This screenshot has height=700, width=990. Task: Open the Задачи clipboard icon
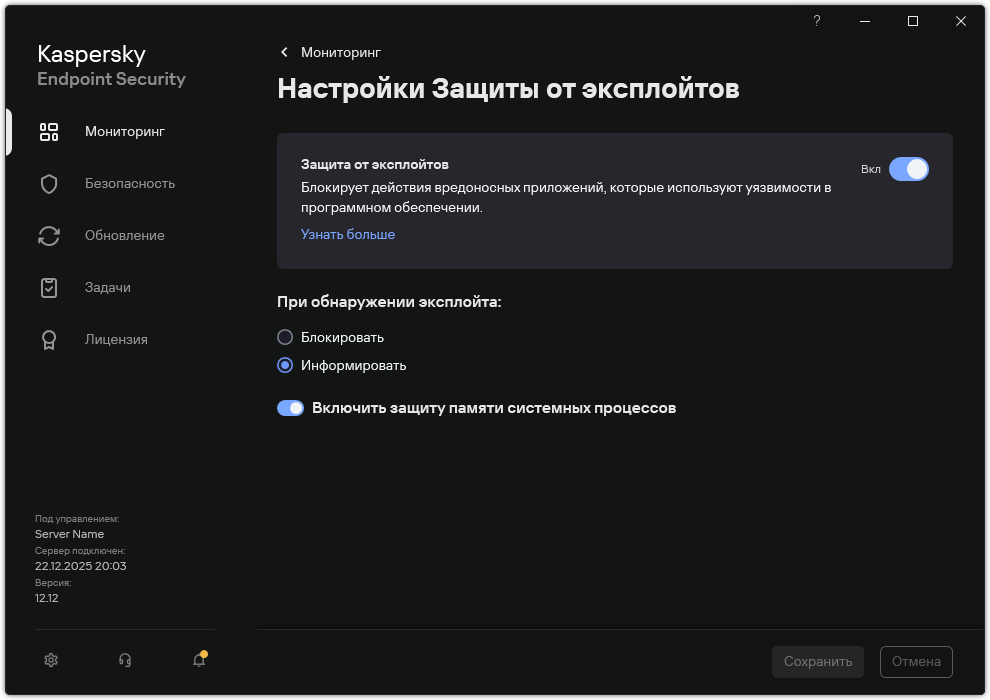(49, 287)
